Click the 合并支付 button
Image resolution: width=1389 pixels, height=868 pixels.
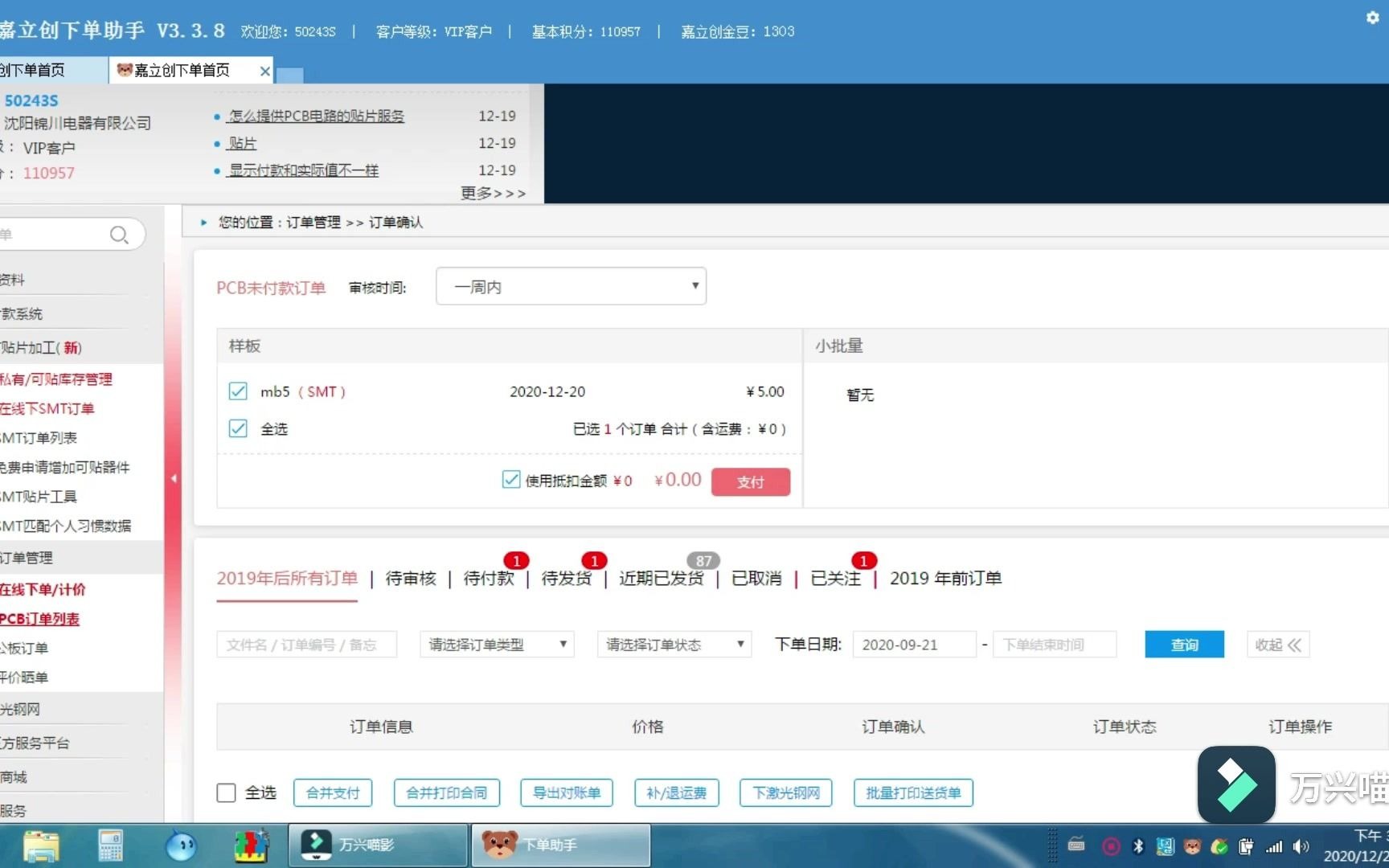point(333,793)
